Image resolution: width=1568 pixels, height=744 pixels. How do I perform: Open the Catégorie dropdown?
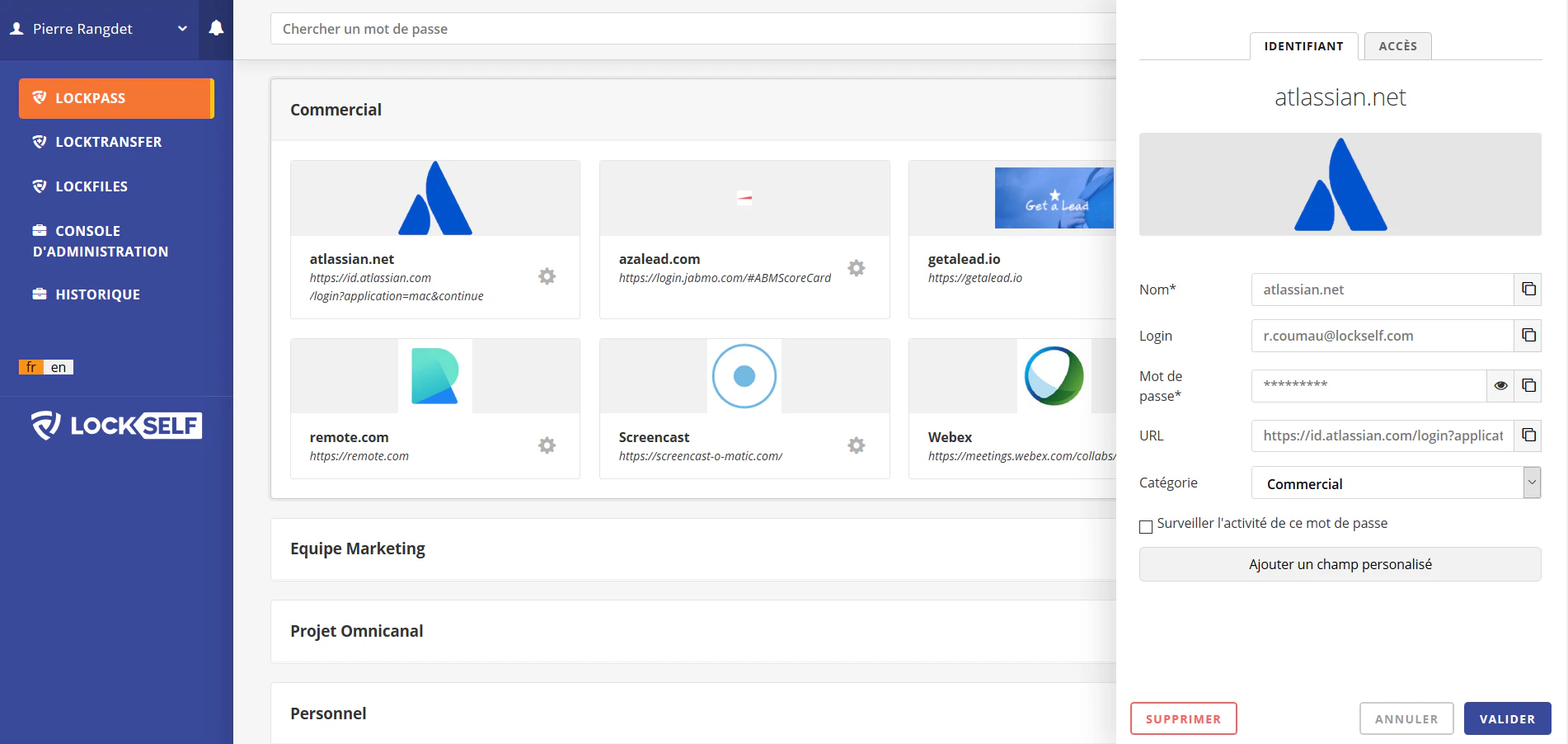1397,483
